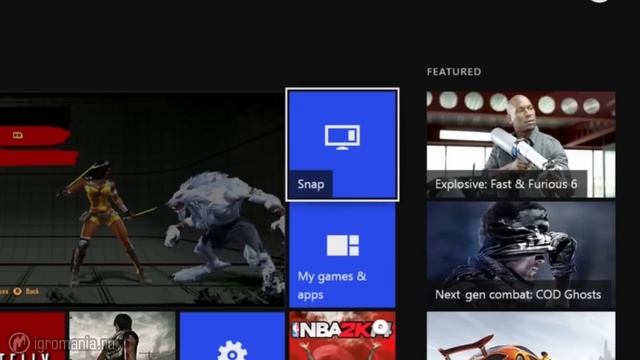Open the featured racing car tile

(521, 336)
